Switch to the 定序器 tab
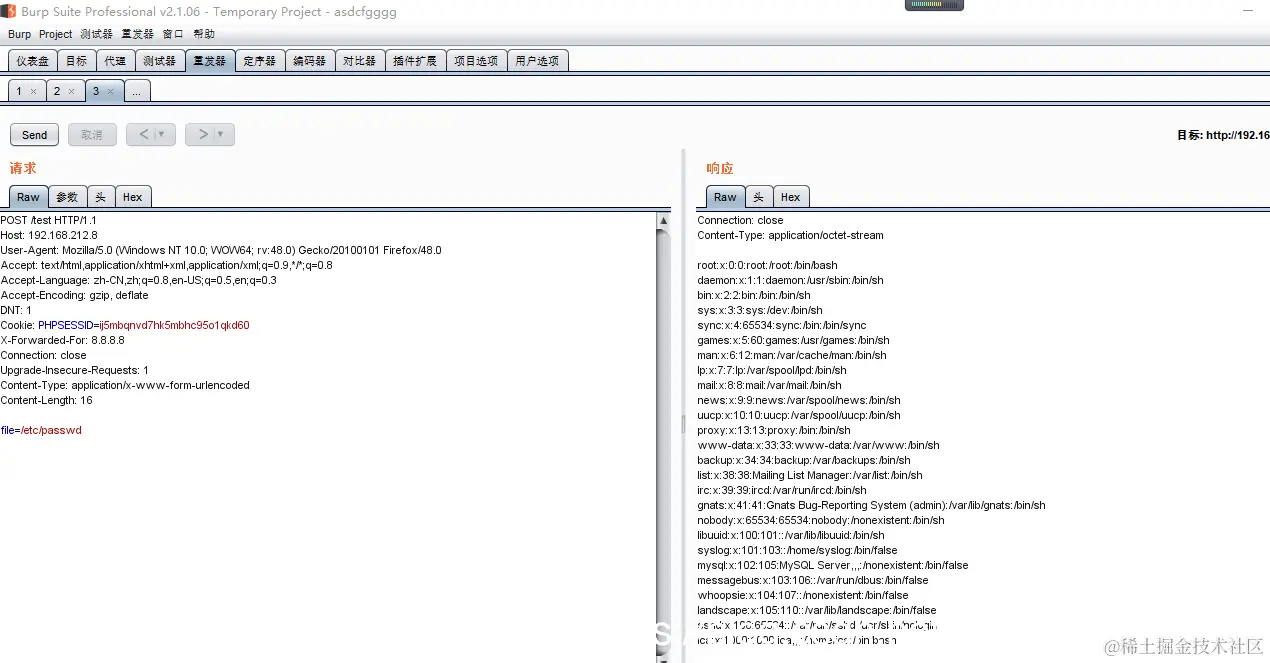Screen dimensions: 1270x663 point(259,61)
